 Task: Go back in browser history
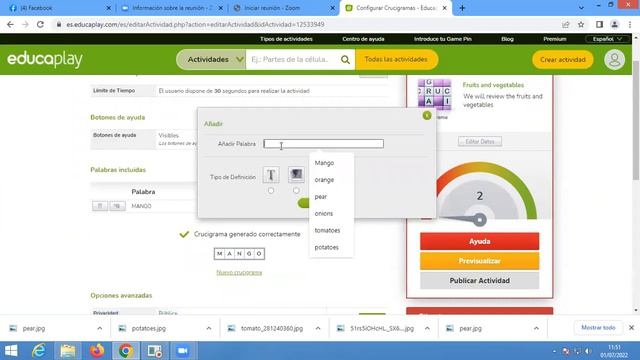(10, 24)
